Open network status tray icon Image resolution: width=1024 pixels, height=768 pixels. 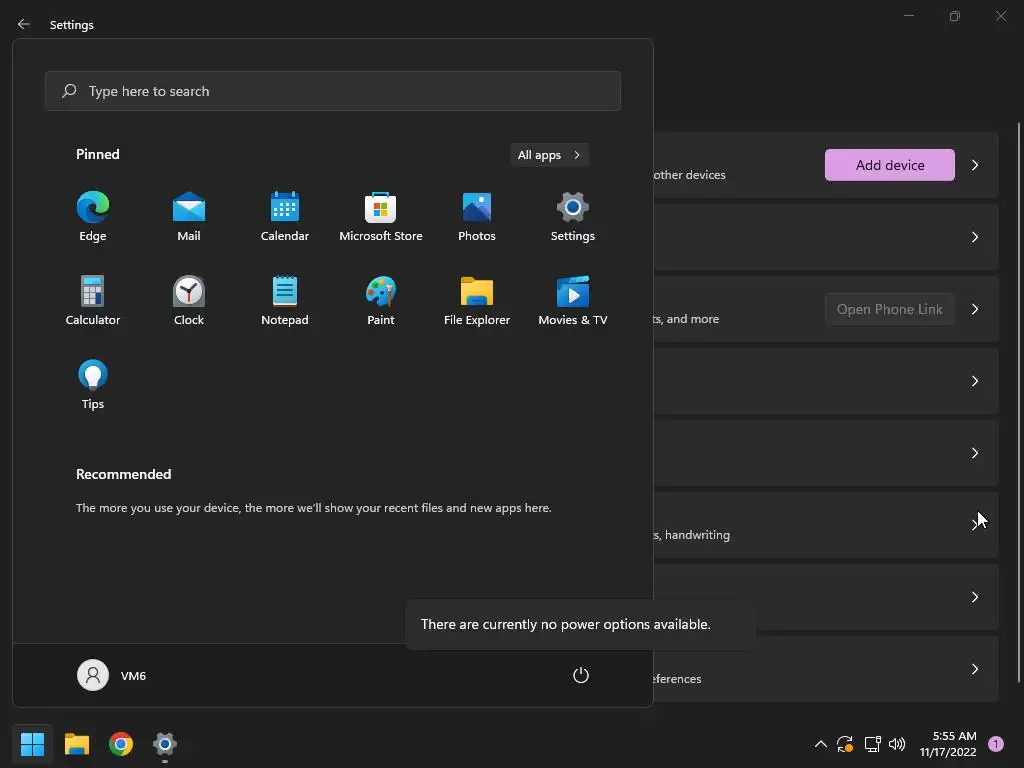coord(872,744)
